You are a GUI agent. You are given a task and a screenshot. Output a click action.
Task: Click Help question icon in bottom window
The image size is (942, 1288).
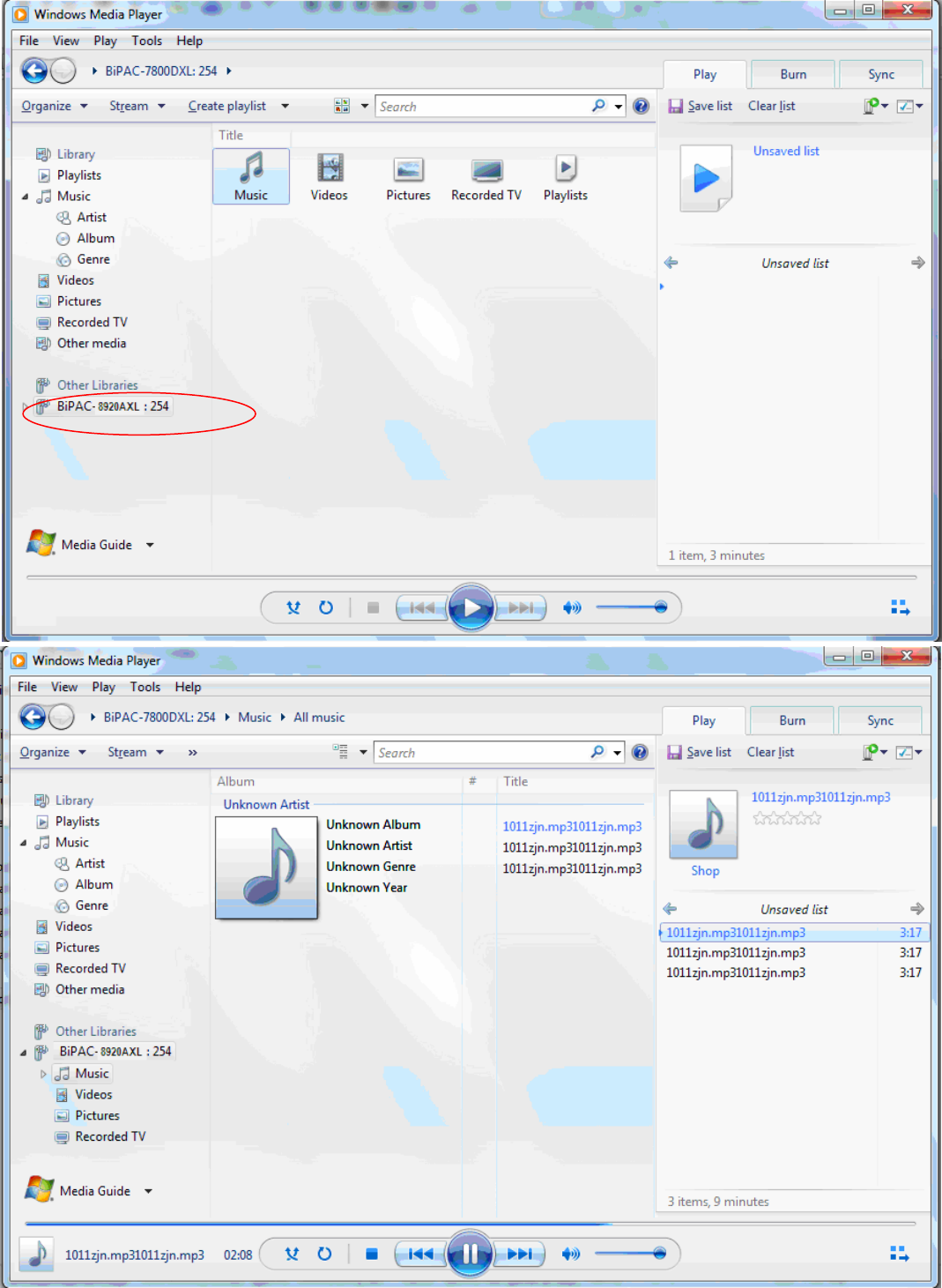point(640,752)
